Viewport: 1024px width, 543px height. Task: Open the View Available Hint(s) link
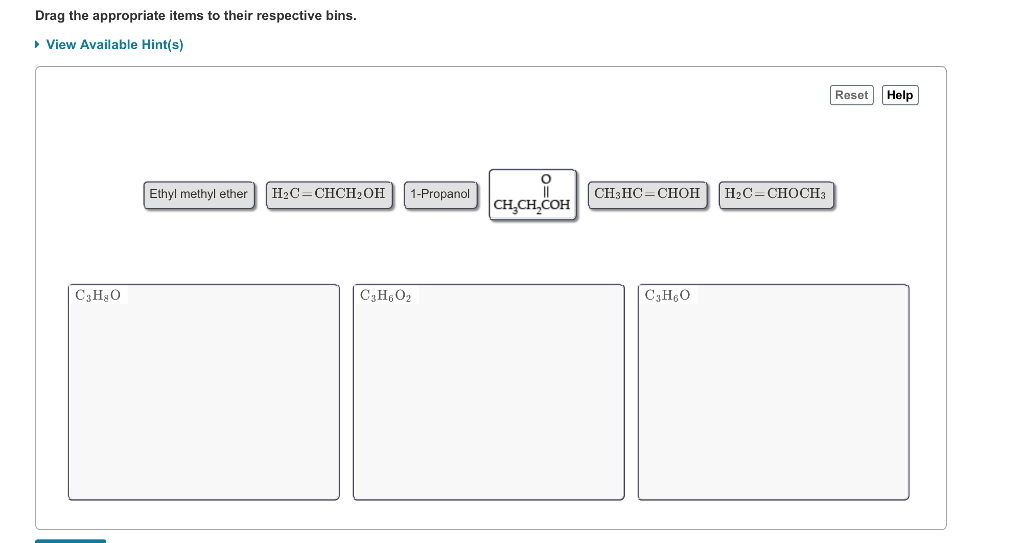(x=114, y=44)
